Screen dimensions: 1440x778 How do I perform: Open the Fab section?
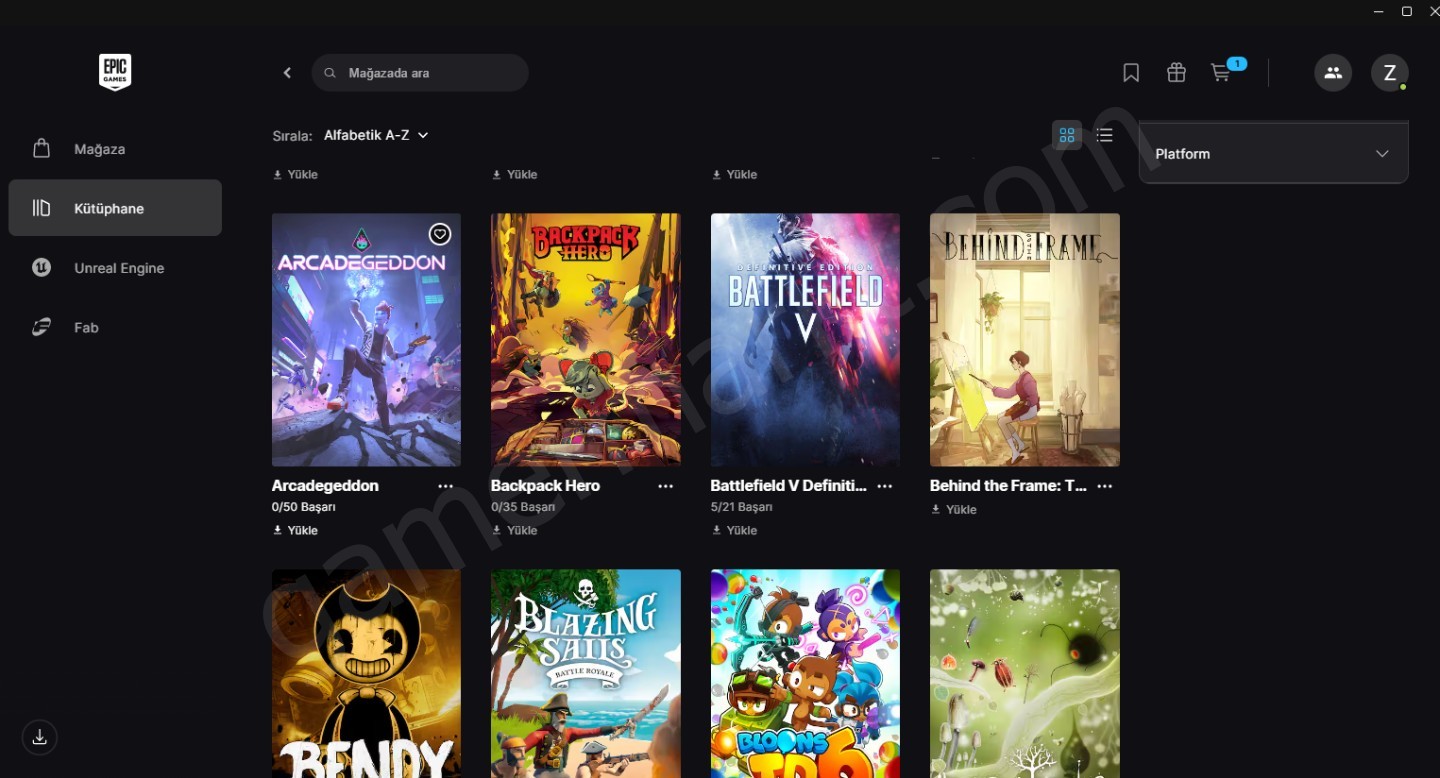[115, 327]
